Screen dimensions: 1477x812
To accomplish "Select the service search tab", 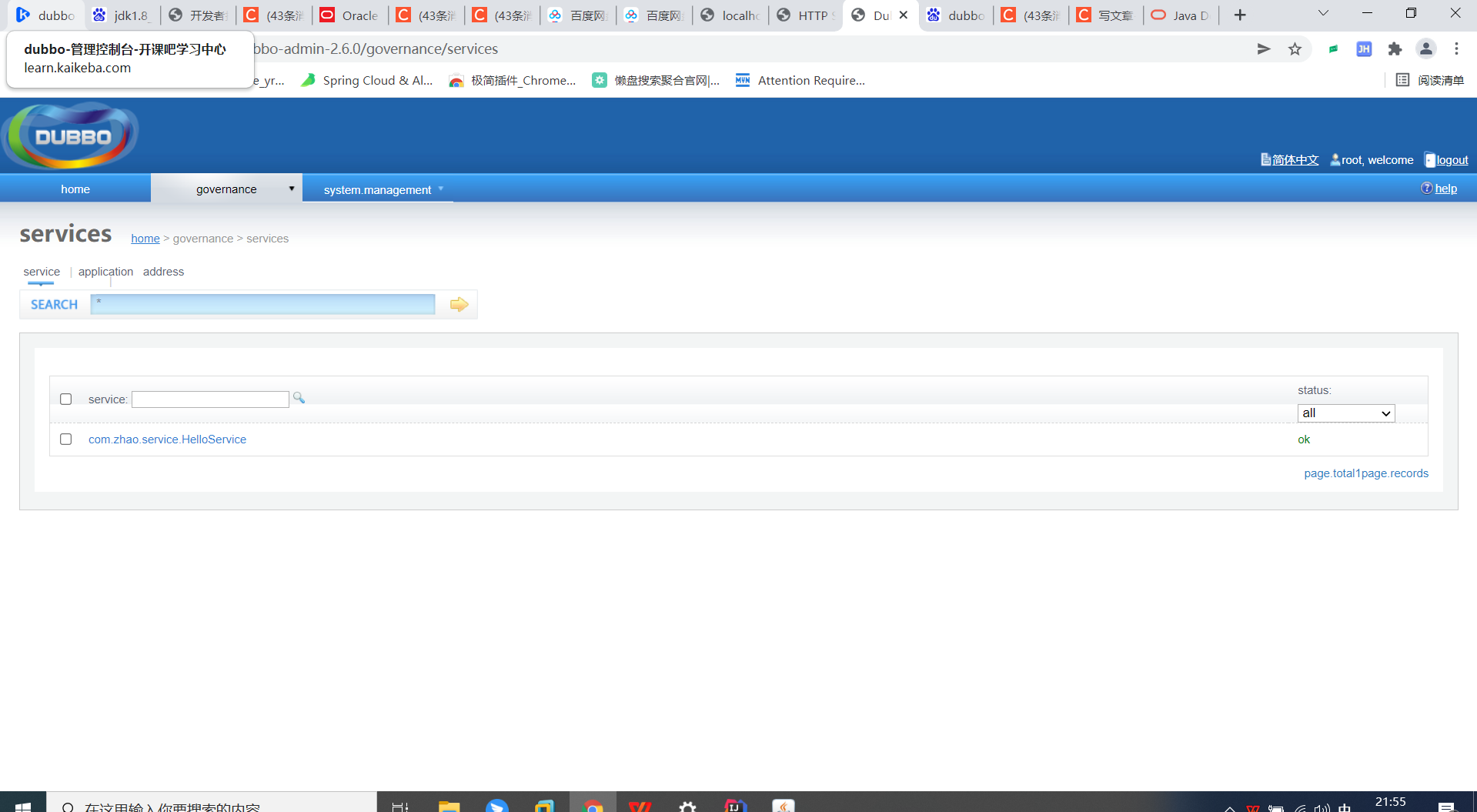I will (42, 272).
